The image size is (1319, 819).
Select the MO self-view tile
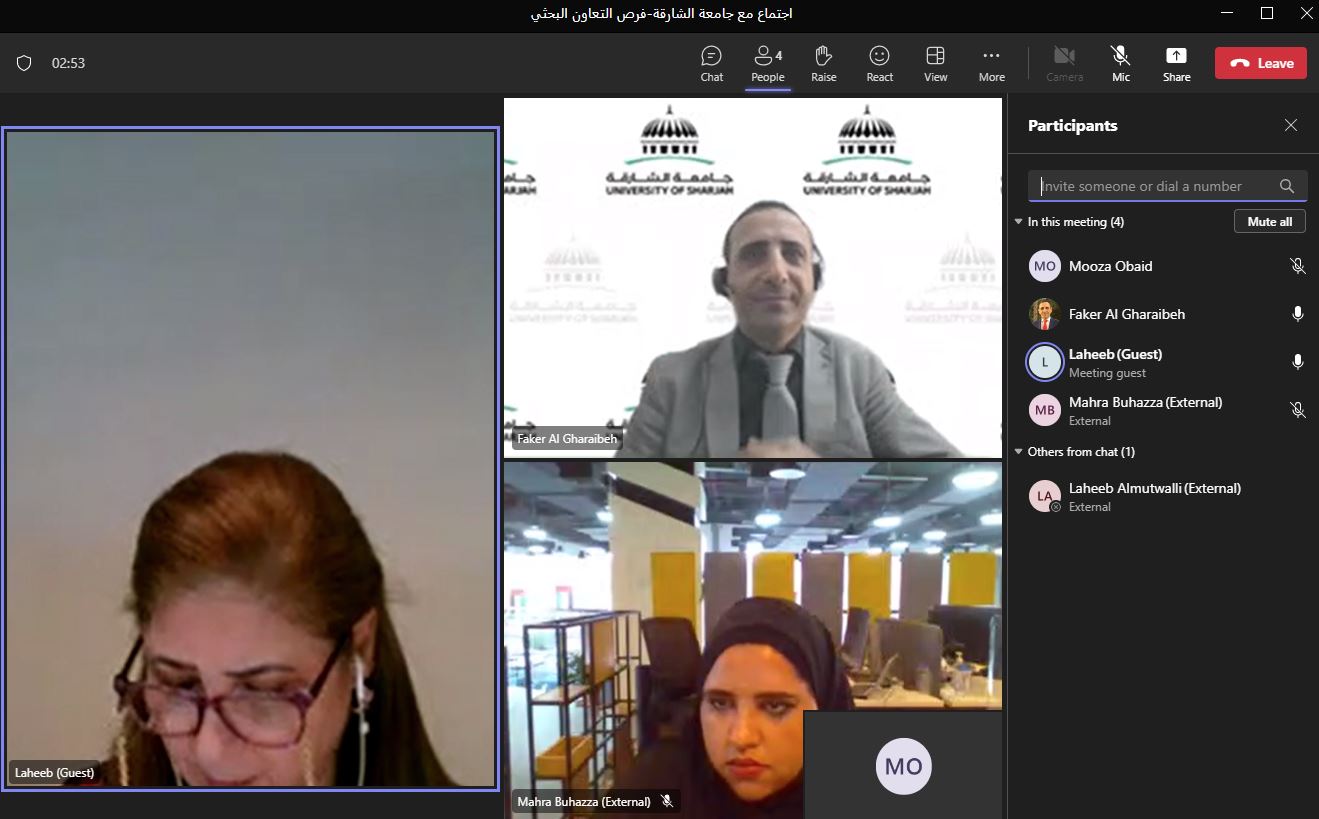point(903,765)
